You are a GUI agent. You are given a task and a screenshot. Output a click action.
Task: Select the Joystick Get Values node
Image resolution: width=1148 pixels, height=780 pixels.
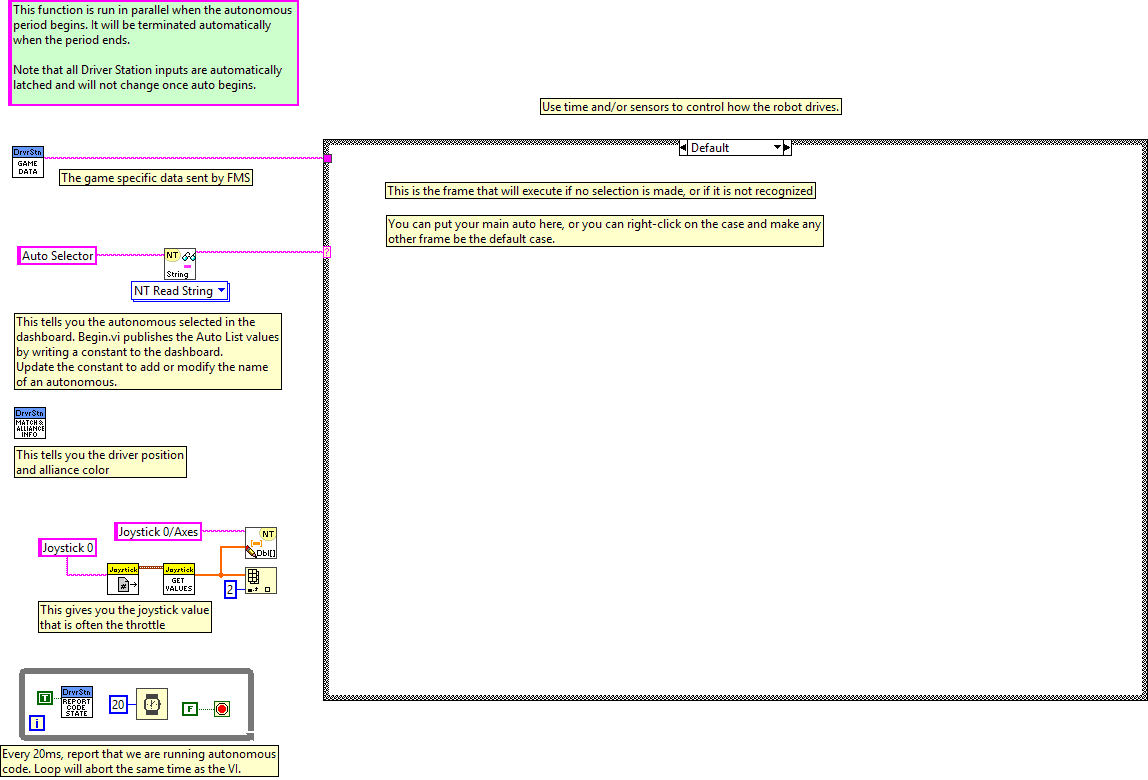(x=179, y=579)
